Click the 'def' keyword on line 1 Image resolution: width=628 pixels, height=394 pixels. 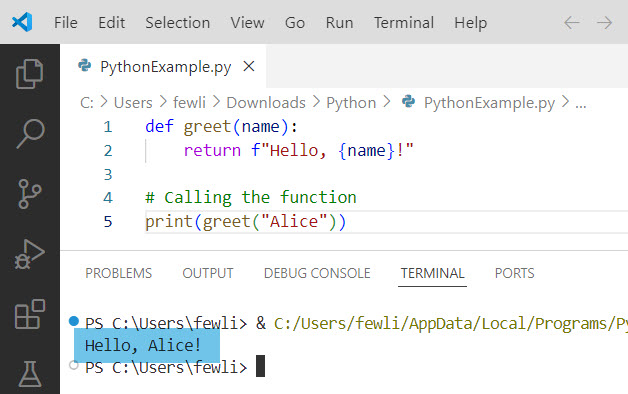click(159, 127)
